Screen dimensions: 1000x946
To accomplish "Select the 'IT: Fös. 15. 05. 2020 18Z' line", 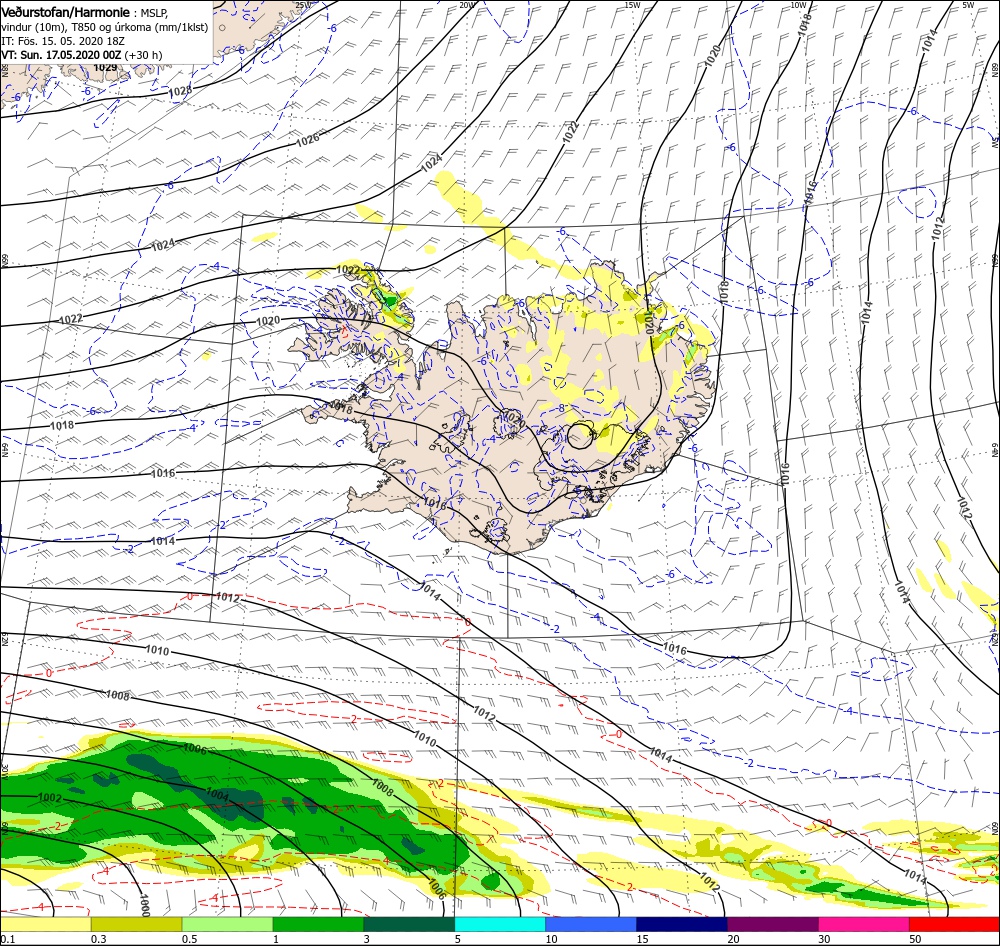I will 62,41.
